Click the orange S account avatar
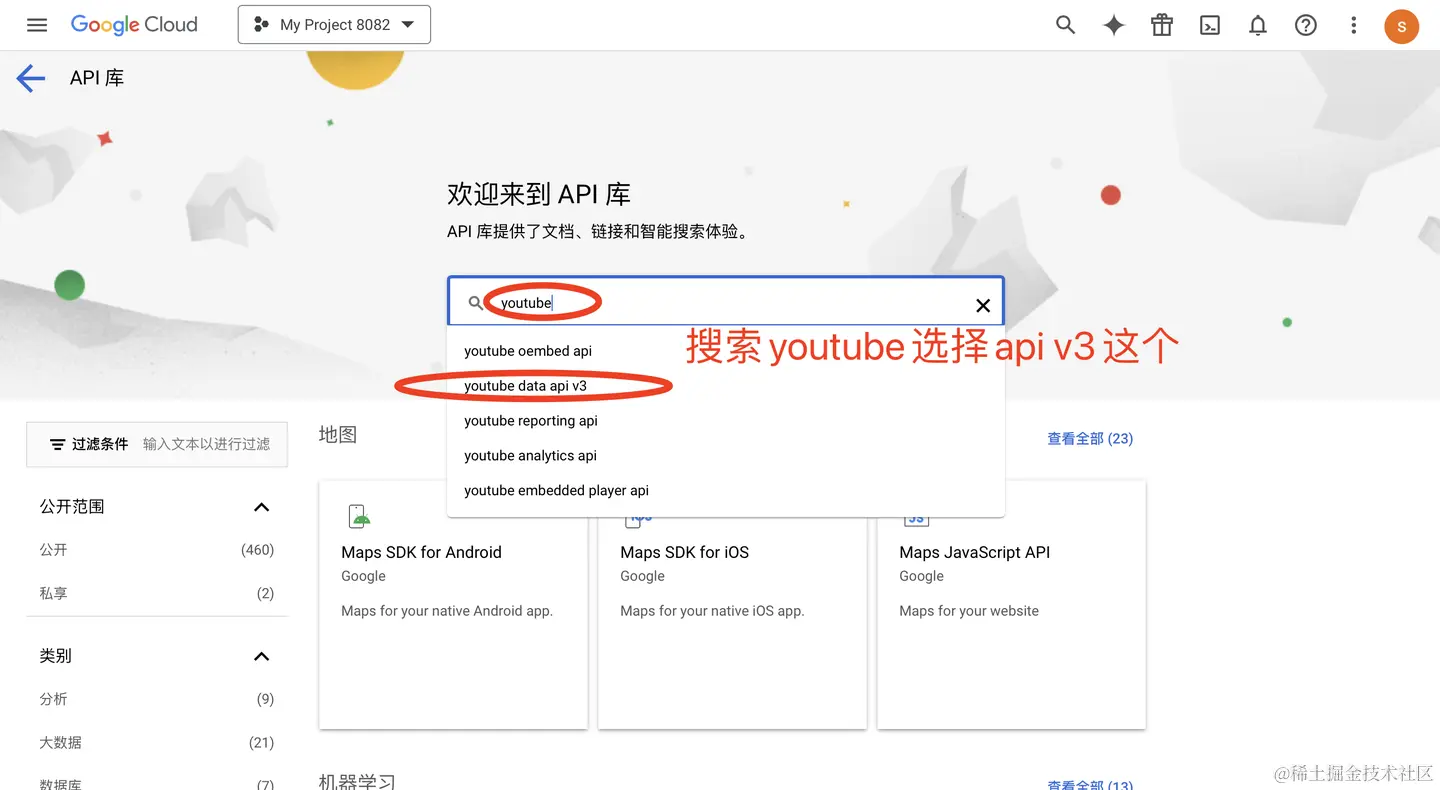The image size is (1440, 790). coord(1402,26)
